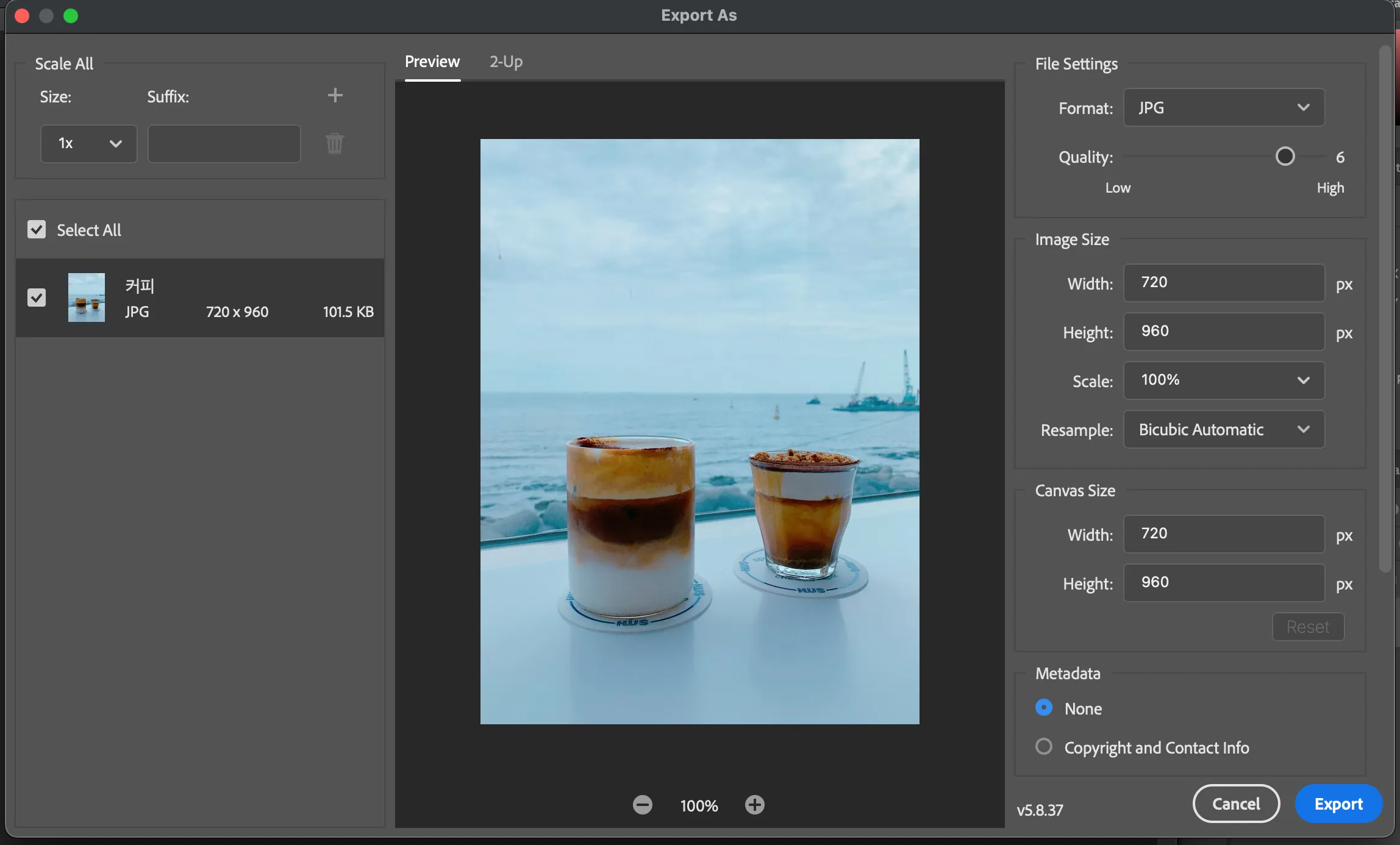Click the Export button
The image size is (1400, 845).
(x=1338, y=804)
